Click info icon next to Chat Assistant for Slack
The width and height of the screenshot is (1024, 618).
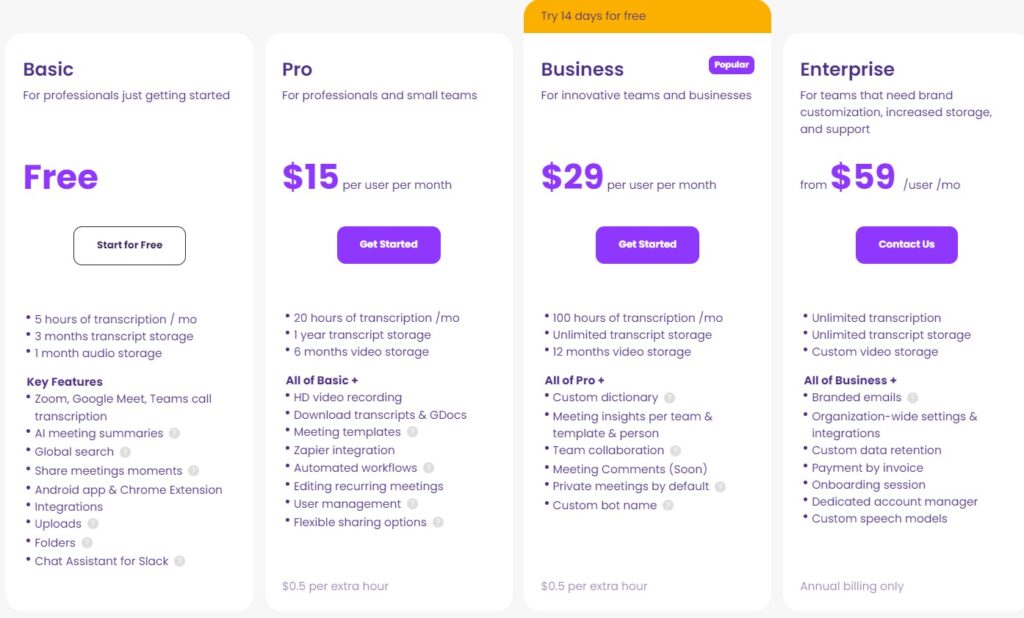pyautogui.click(x=180, y=561)
